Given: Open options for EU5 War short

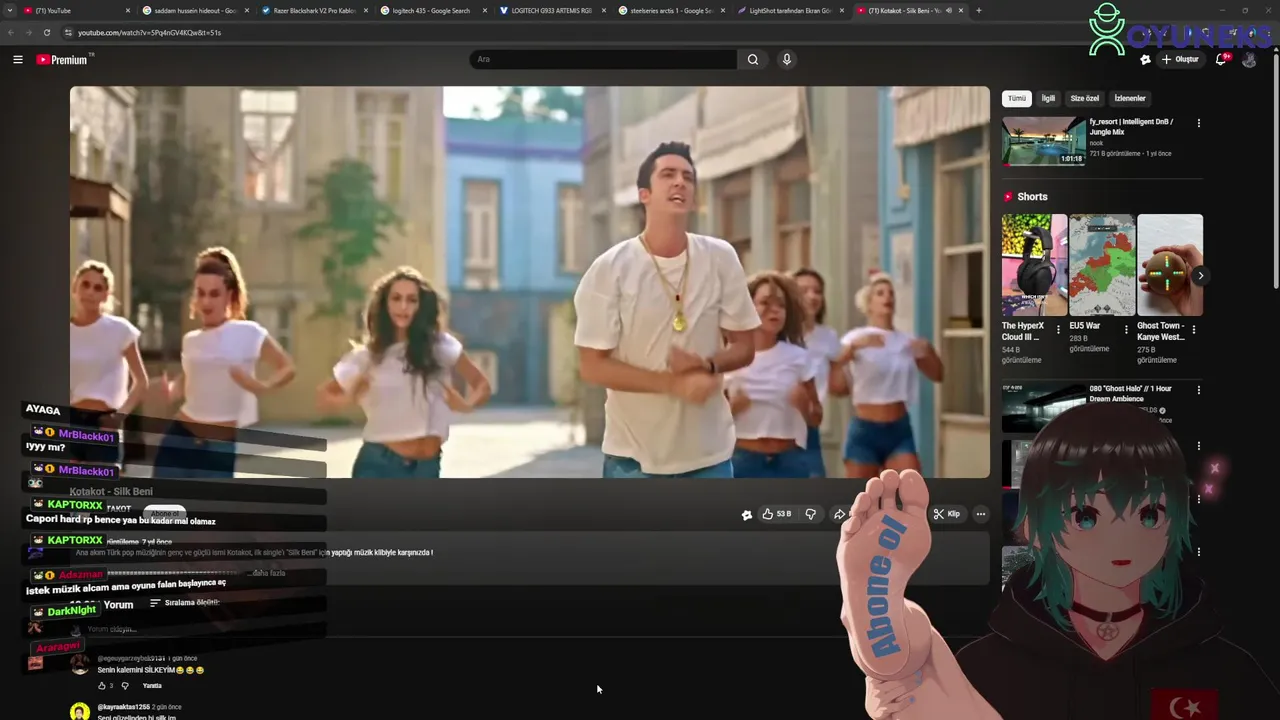Looking at the screenshot, I should pos(1126,329).
